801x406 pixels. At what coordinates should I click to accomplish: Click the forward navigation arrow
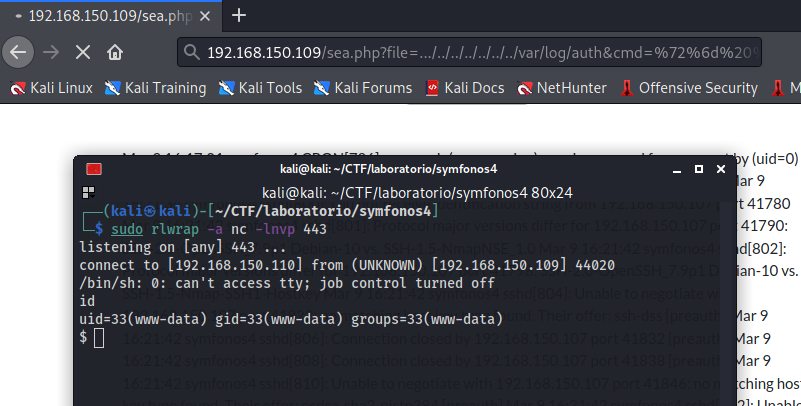(x=50, y=52)
